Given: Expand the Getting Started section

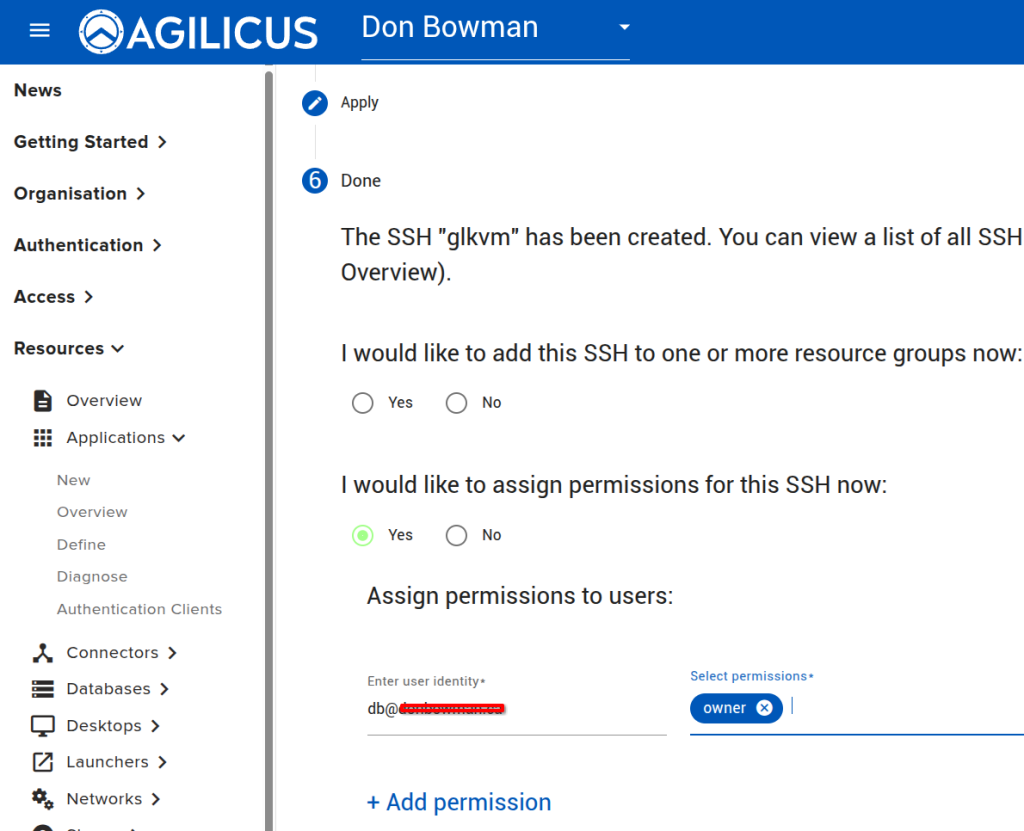Looking at the screenshot, I should pos(90,142).
